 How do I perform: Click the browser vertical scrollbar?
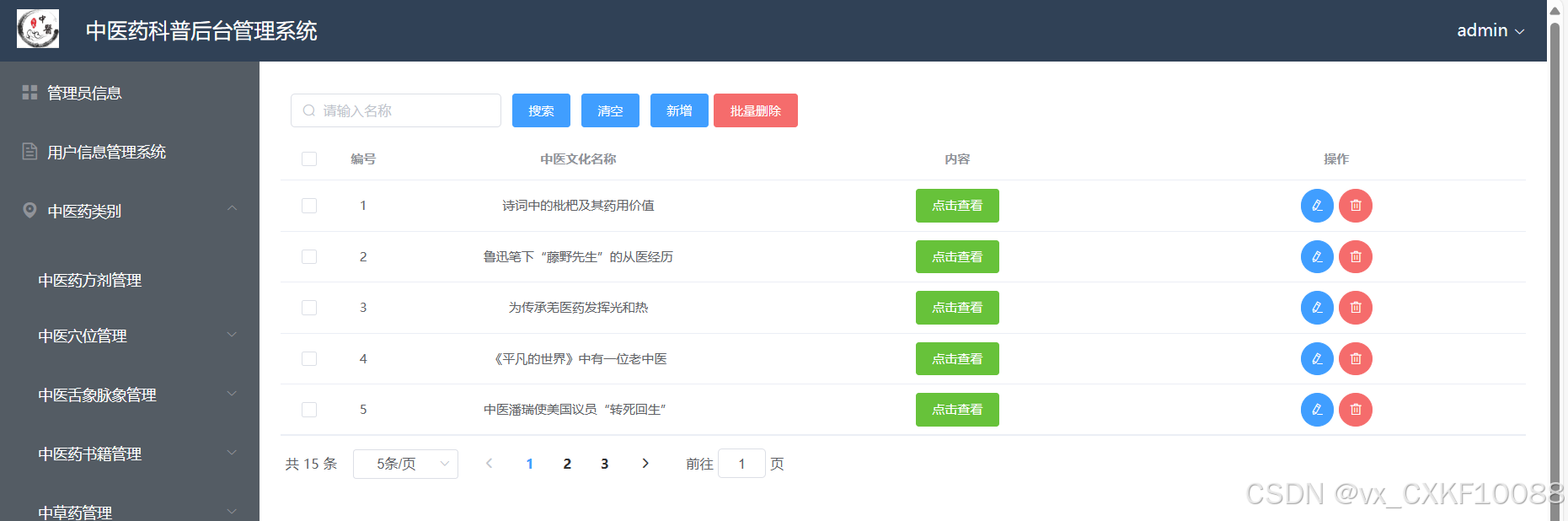pyautogui.click(x=1555, y=270)
